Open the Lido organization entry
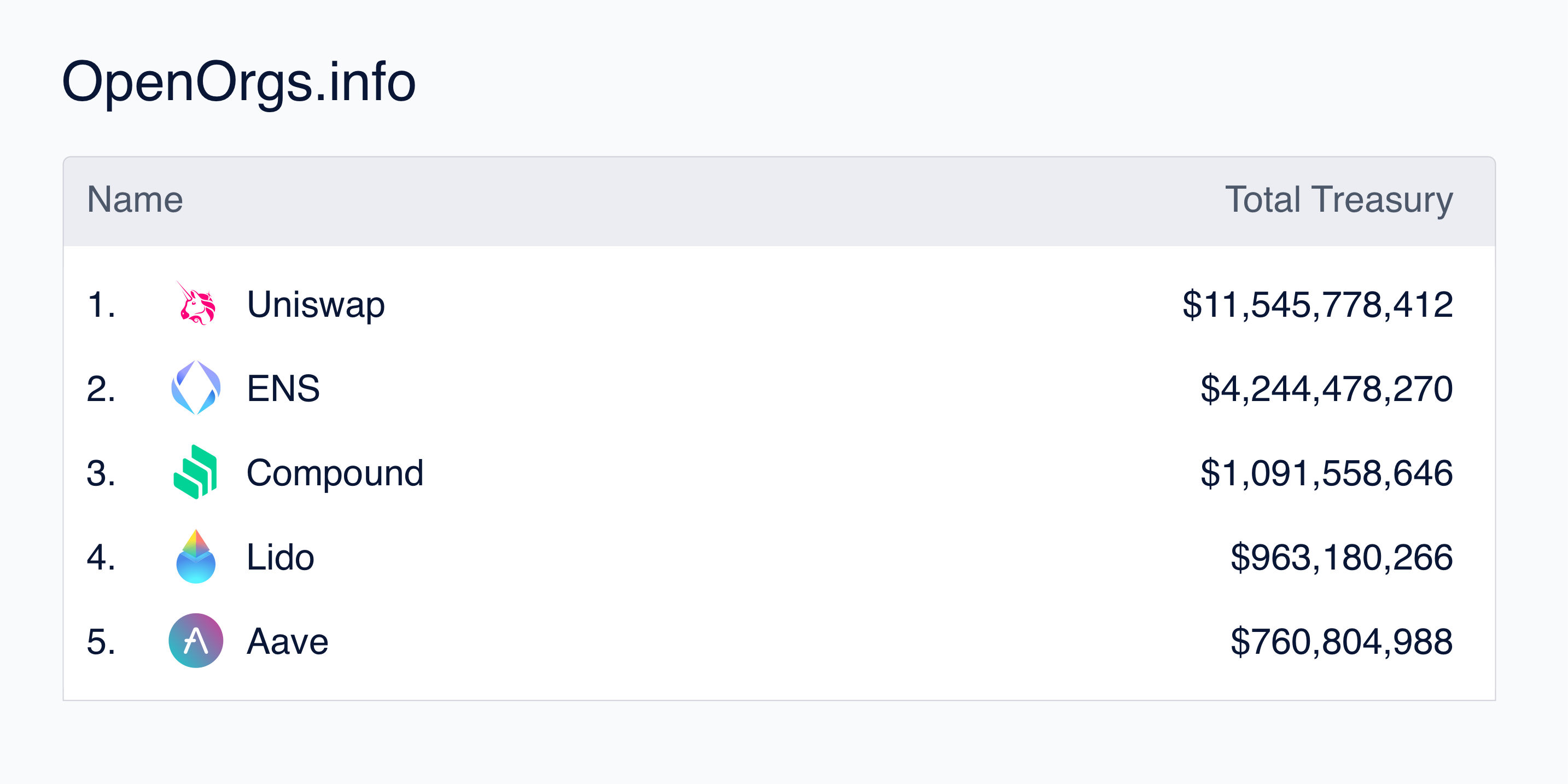The height and width of the screenshot is (784, 1568). pyautogui.click(x=280, y=557)
